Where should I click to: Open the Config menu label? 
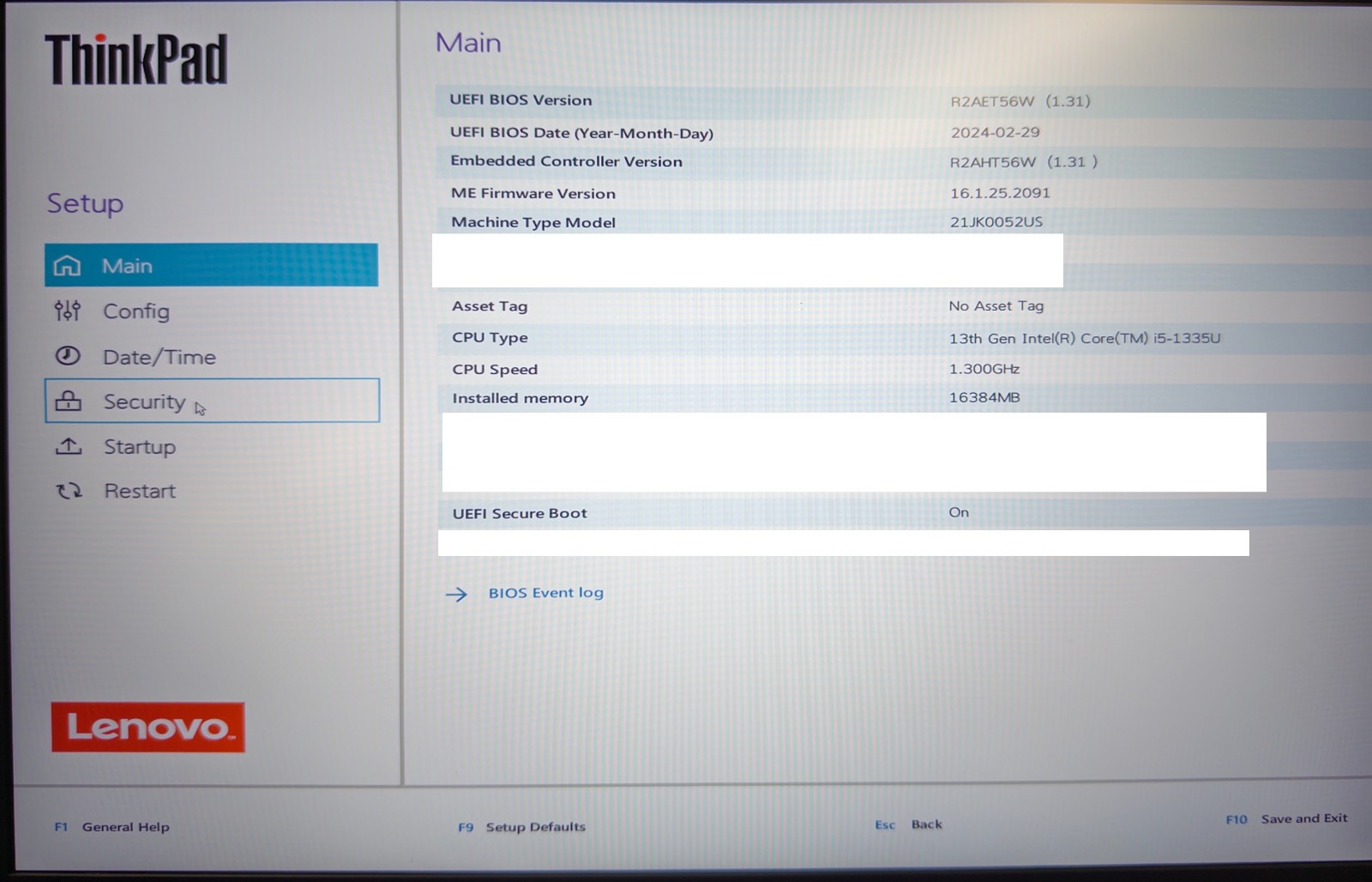(136, 311)
